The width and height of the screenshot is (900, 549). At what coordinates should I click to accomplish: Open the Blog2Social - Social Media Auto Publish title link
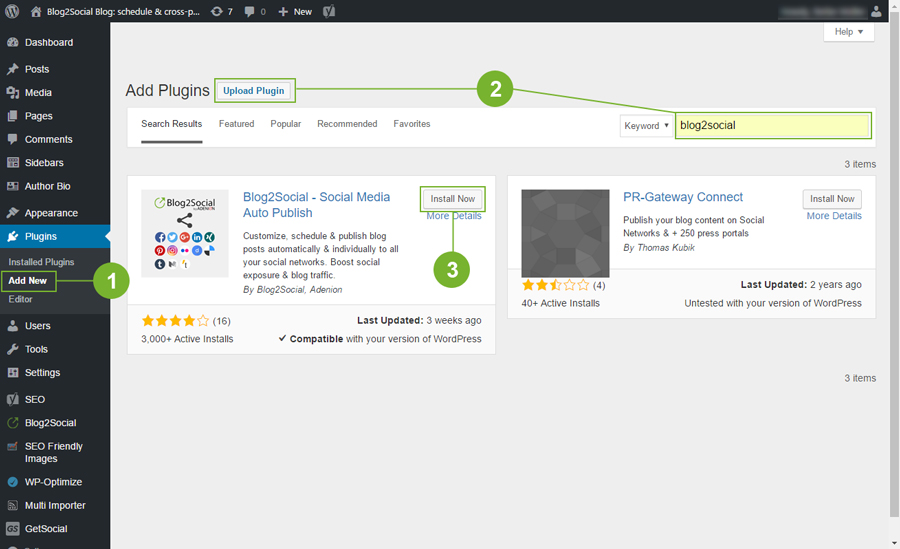coord(316,205)
